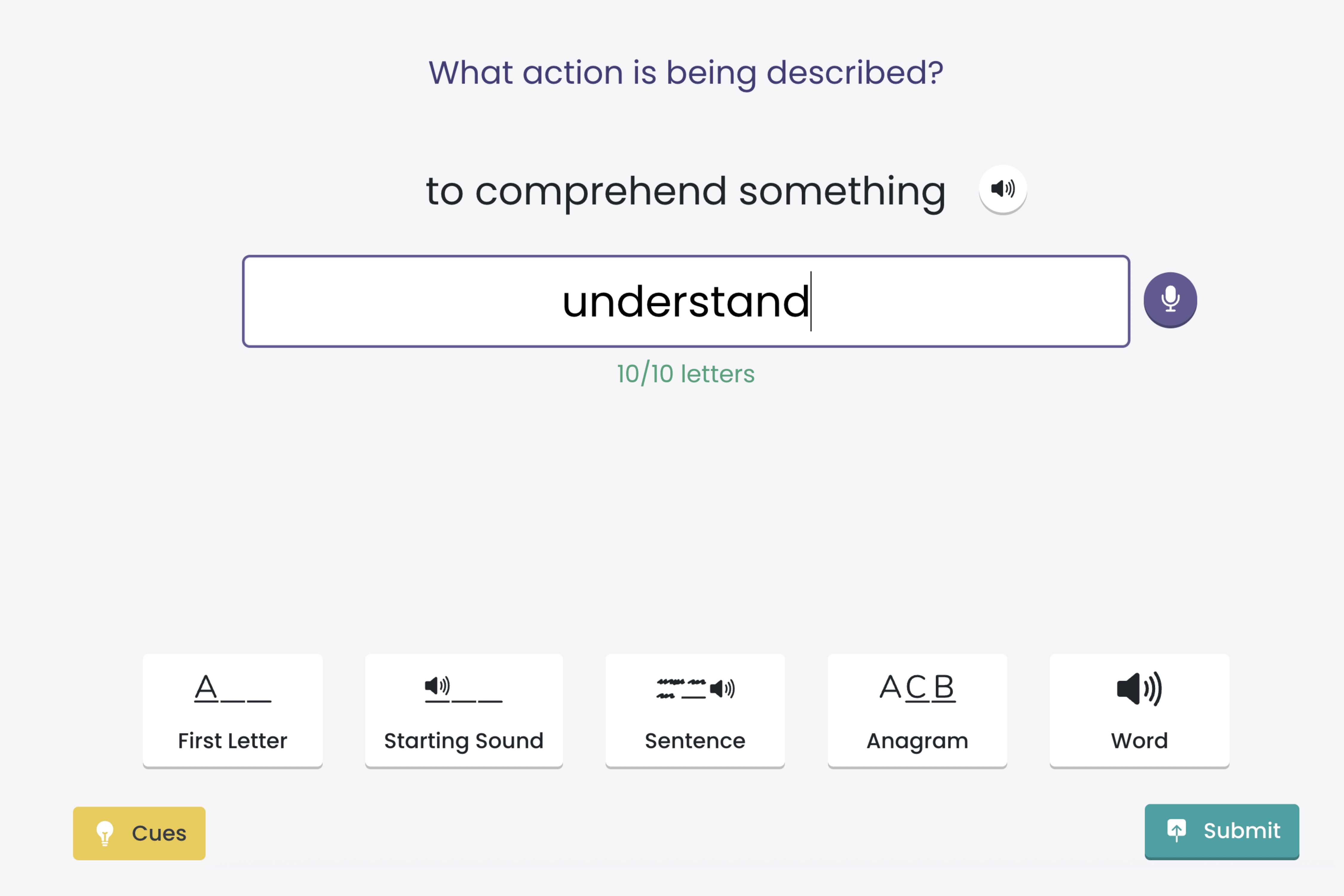Select the First Letter cue icon
Image resolution: width=1344 pixels, height=896 pixels.
(x=233, y=688)
